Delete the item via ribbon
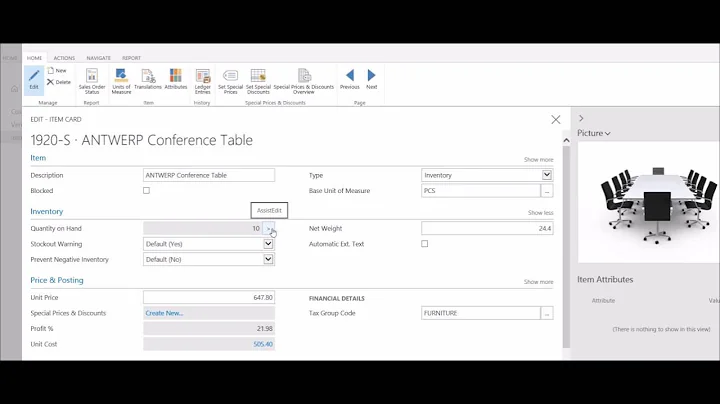 click(59, 82)
